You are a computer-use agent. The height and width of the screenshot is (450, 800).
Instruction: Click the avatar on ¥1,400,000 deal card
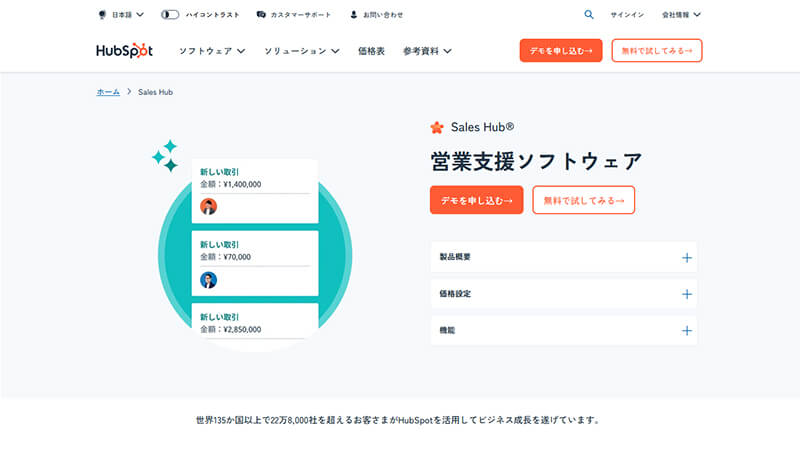click(208, 207)
